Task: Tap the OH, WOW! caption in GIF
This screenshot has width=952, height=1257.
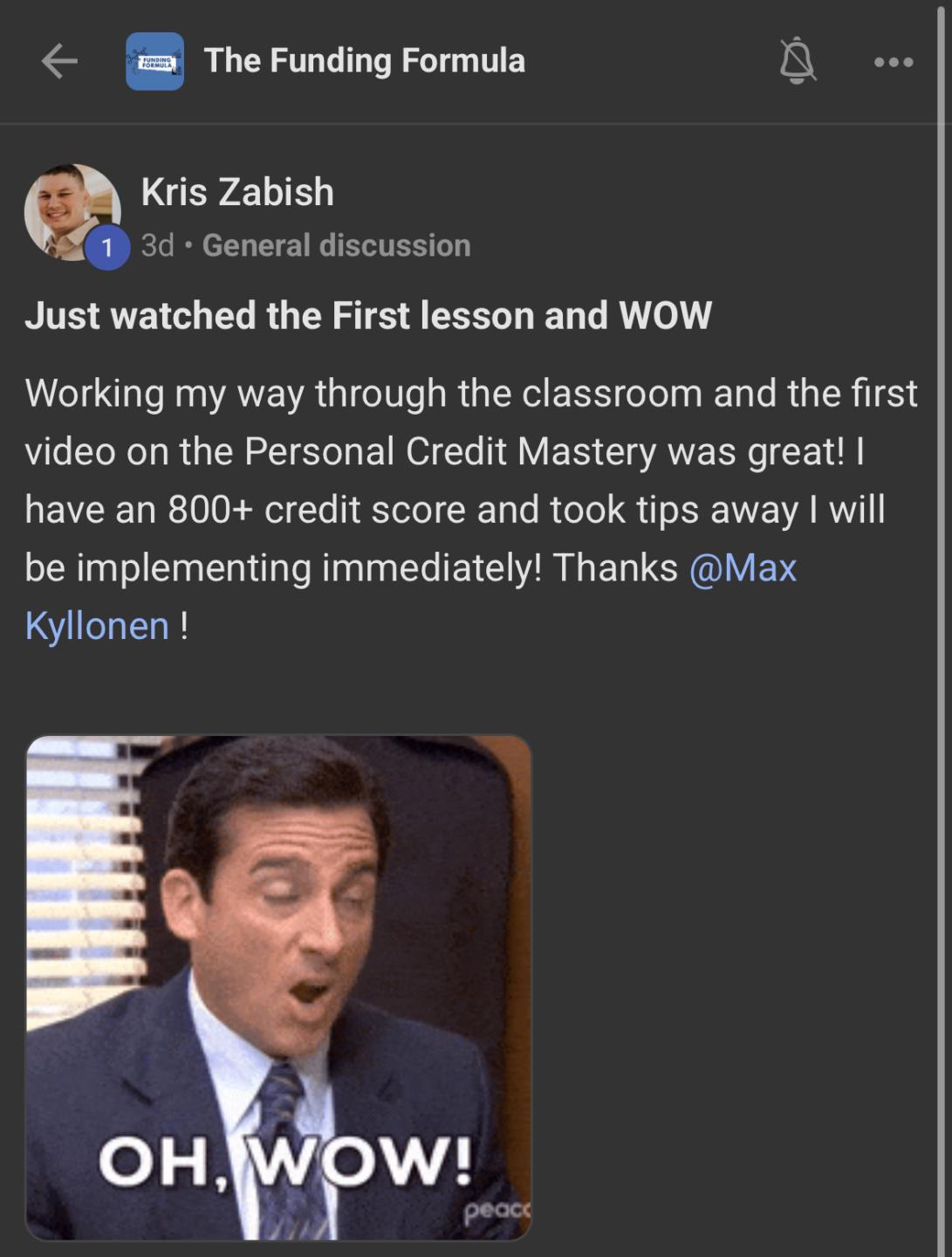Action: click(285, 1162)
